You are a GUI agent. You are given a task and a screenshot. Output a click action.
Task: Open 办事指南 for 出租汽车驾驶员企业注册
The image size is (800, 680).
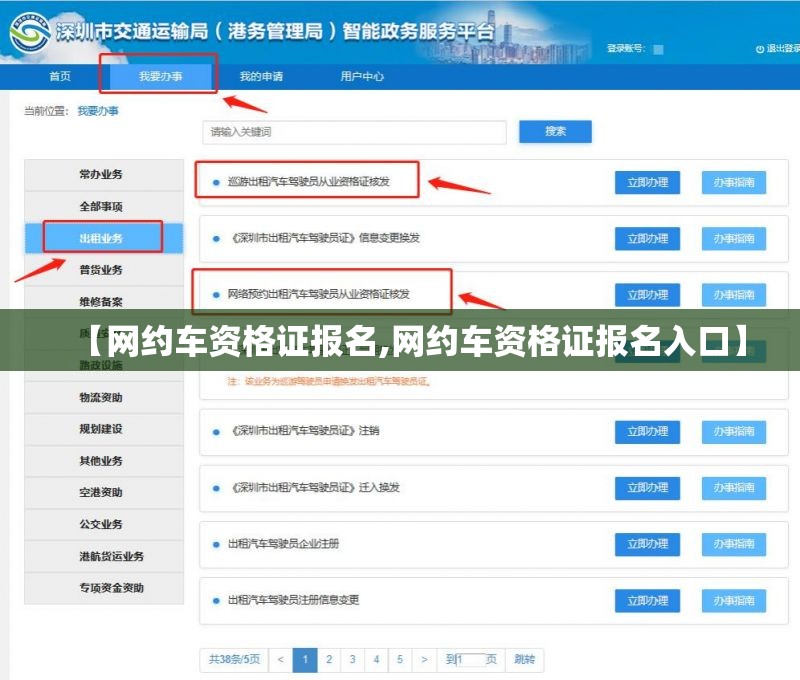[x=734, y=544]
